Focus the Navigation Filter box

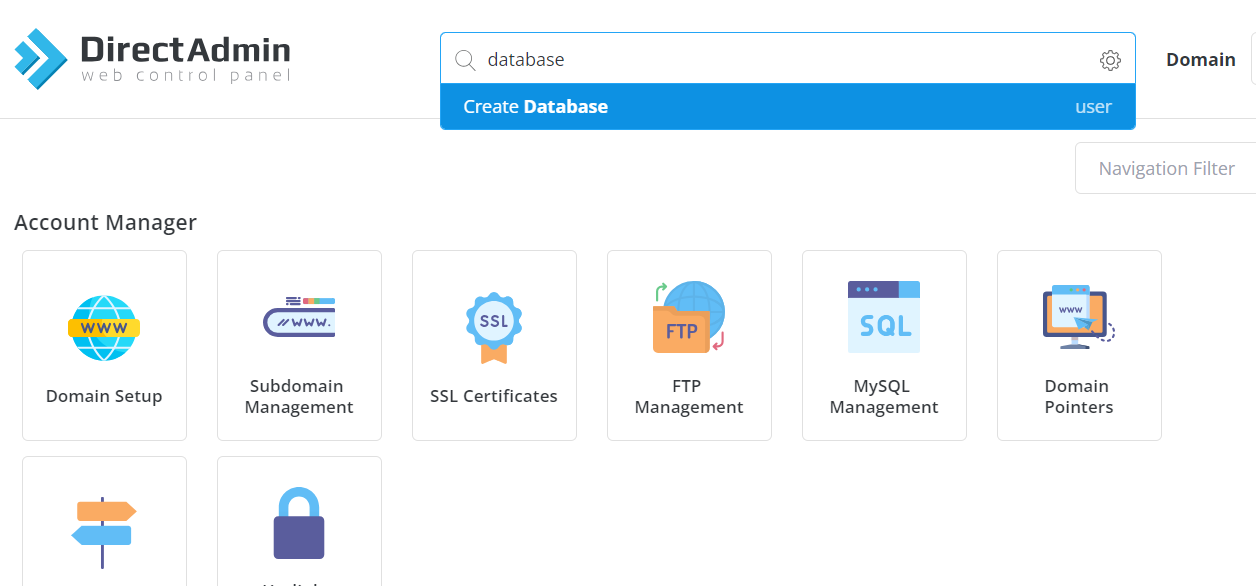point(1166,168)
